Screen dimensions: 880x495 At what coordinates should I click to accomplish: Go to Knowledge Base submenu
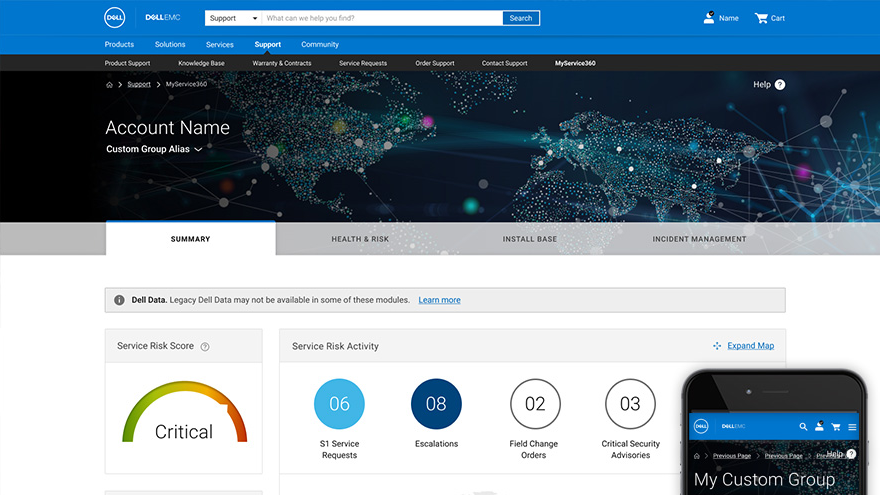201,63
